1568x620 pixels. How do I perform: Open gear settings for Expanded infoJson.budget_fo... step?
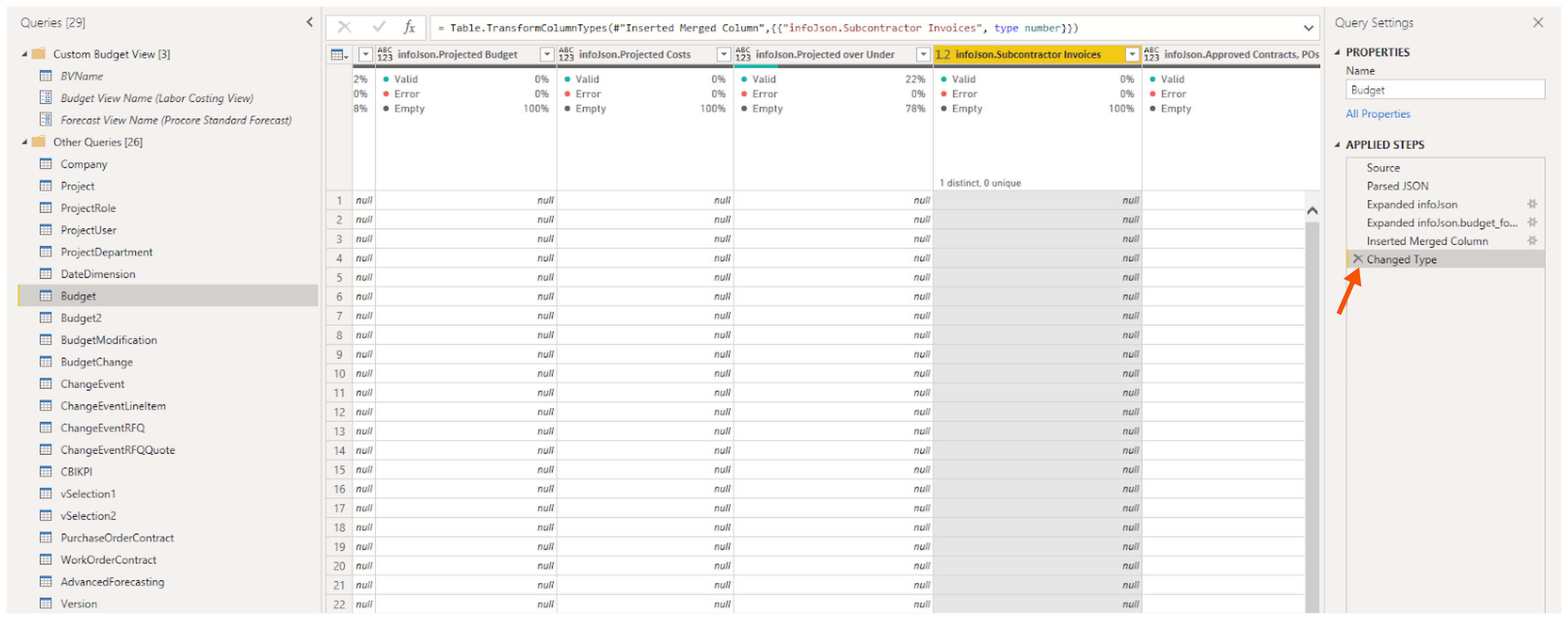[1532, 223]
